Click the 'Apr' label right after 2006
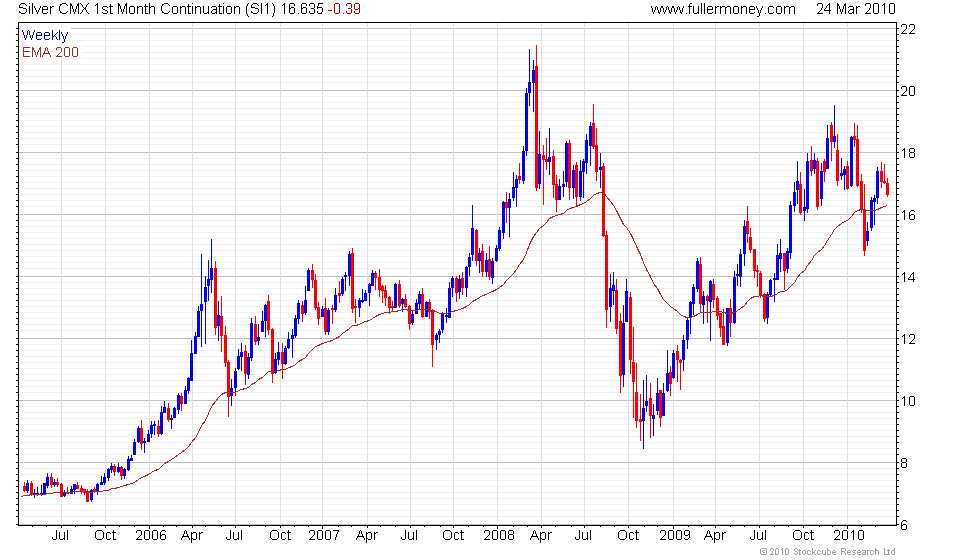Image resolution: width=980 pixels, height=560 pixels. 192,536
